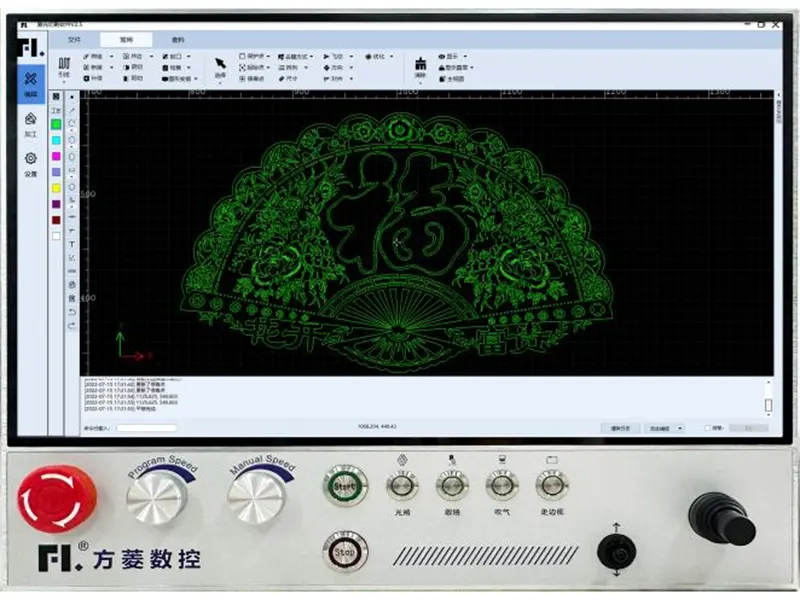Toggle the eye display option in the ribbon
The image size is (800, 600).
pyautogui.click(x=442, y=57)
